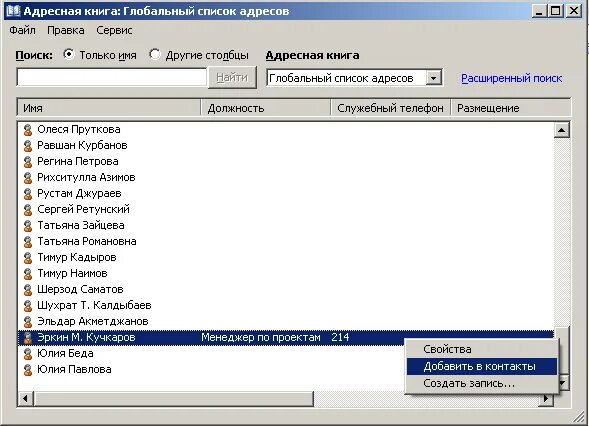589x426 pixels.
Task: Click the contact icon beside Регина Петрова
Action: [27, 162]
